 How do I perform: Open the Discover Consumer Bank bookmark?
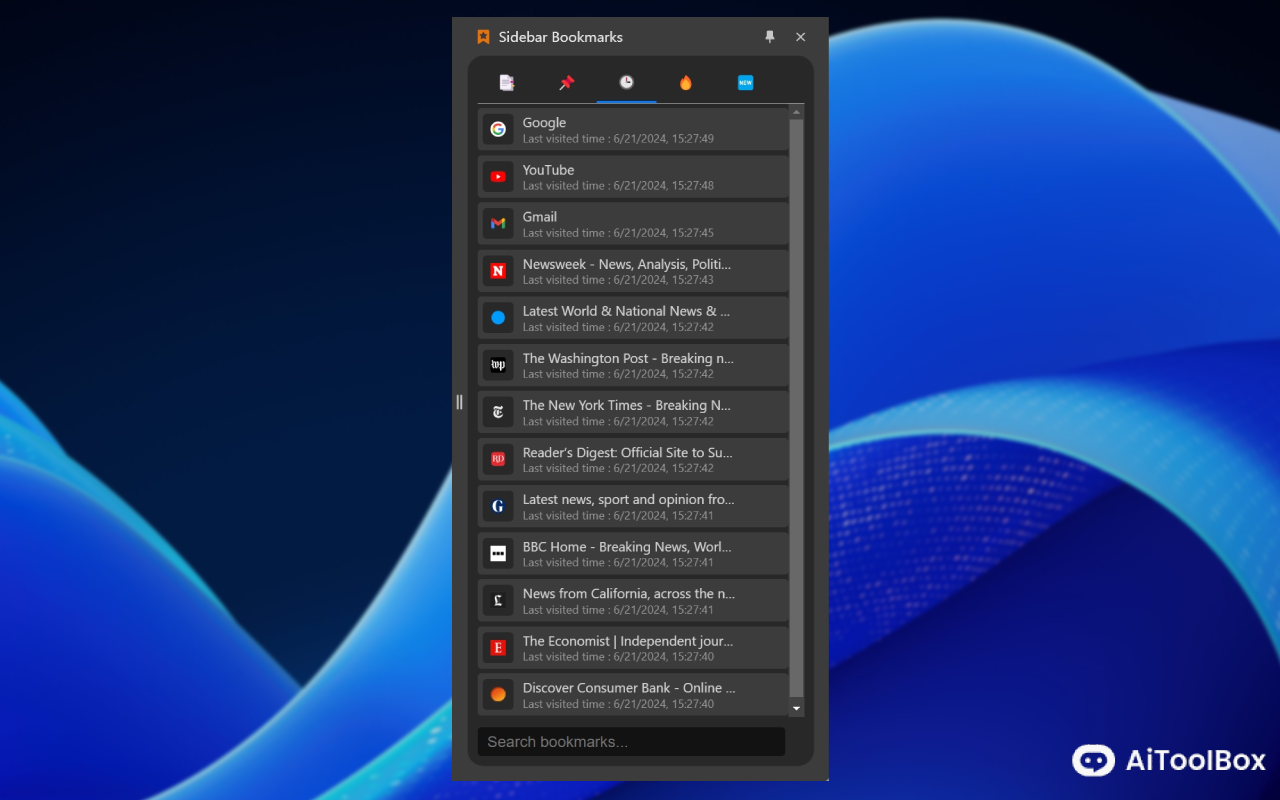coord(628,694)
